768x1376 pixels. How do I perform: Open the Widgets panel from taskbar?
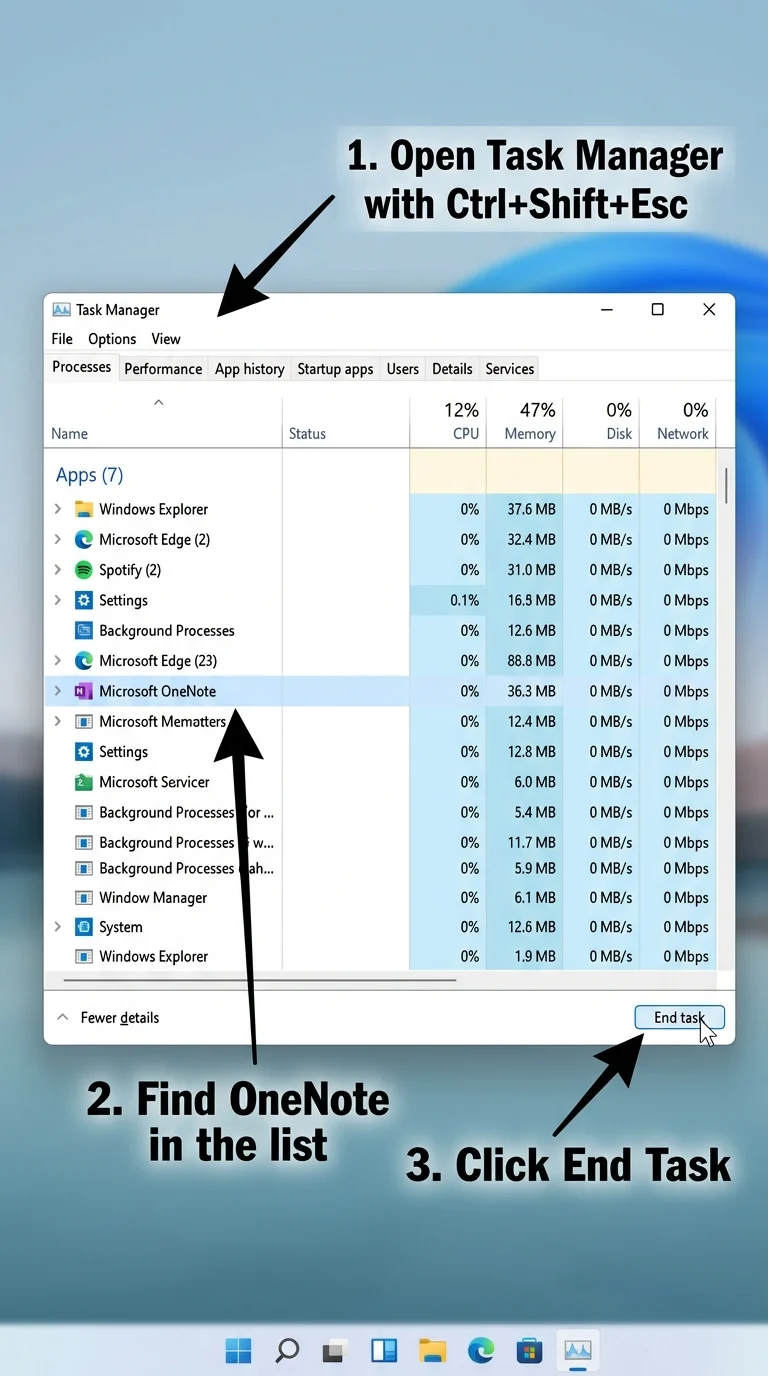384,1351
